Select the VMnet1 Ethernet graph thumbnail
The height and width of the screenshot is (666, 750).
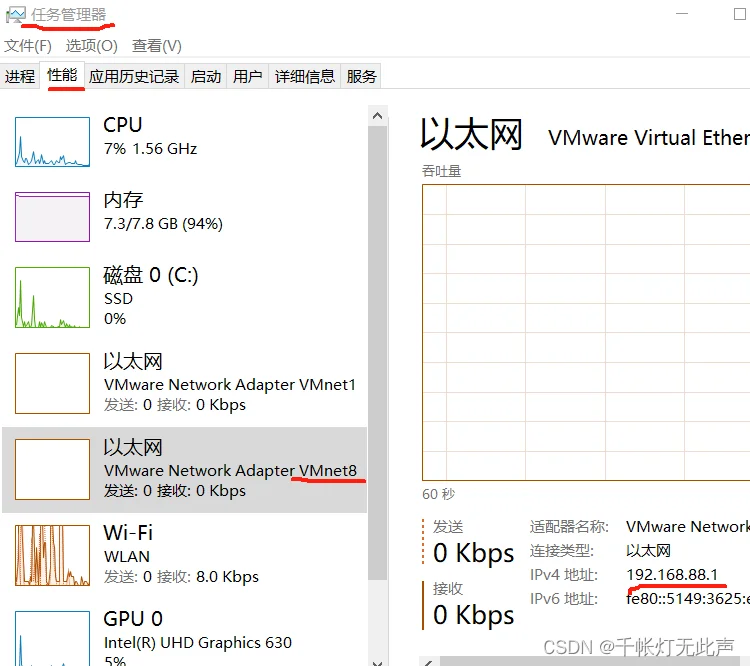coord(52,384)
